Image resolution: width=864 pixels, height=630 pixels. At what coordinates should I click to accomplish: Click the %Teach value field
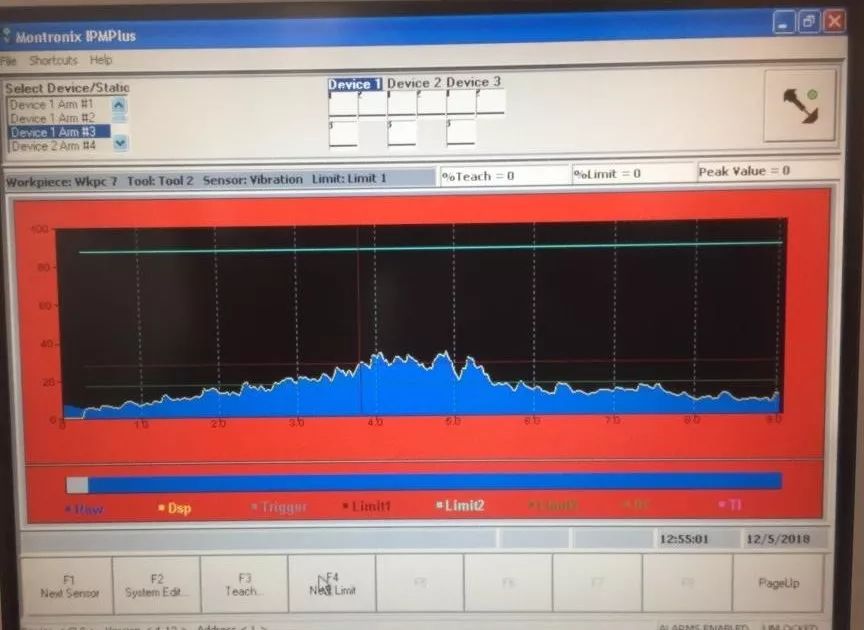[x=503, y=175]
